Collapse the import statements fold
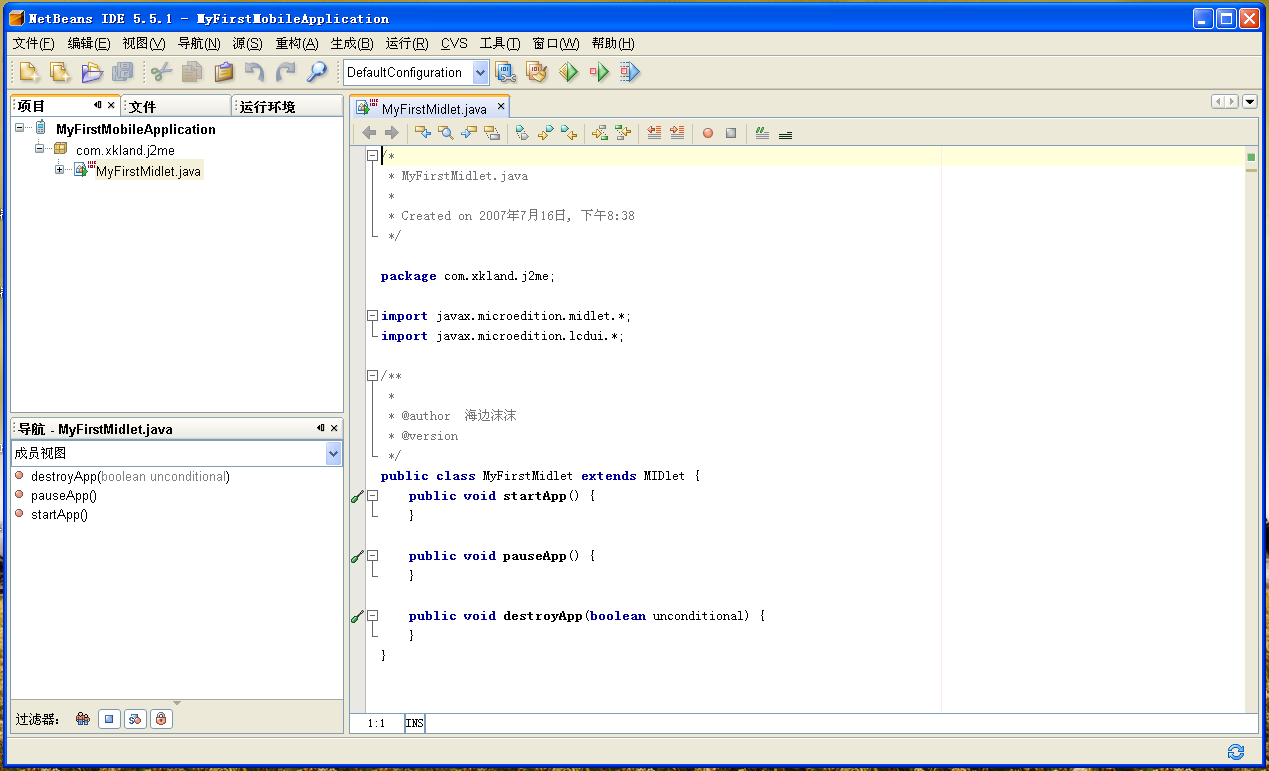The image size is (1269, 771). (372, 316)
